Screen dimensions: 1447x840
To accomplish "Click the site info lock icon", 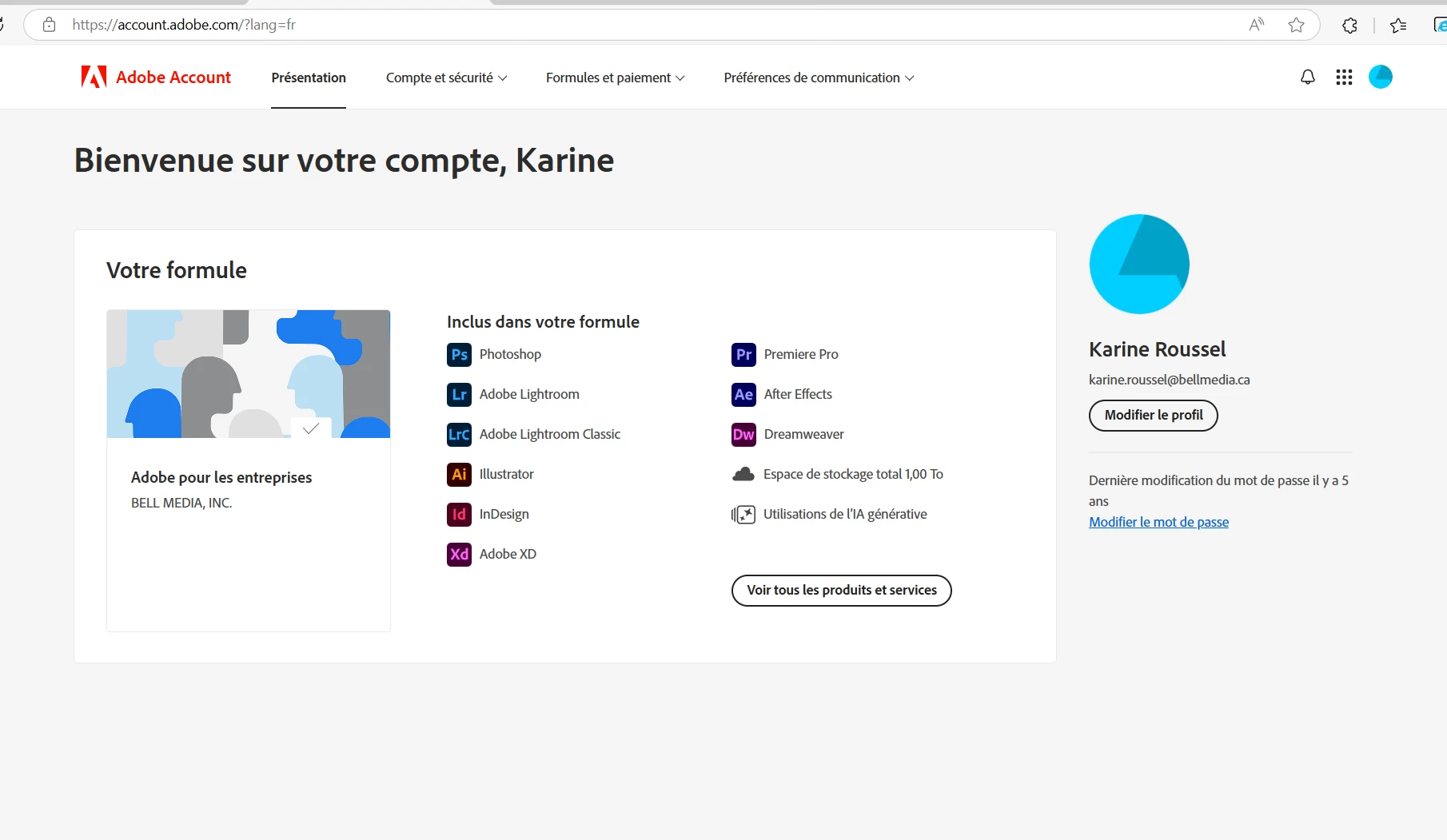I will 49,25.
